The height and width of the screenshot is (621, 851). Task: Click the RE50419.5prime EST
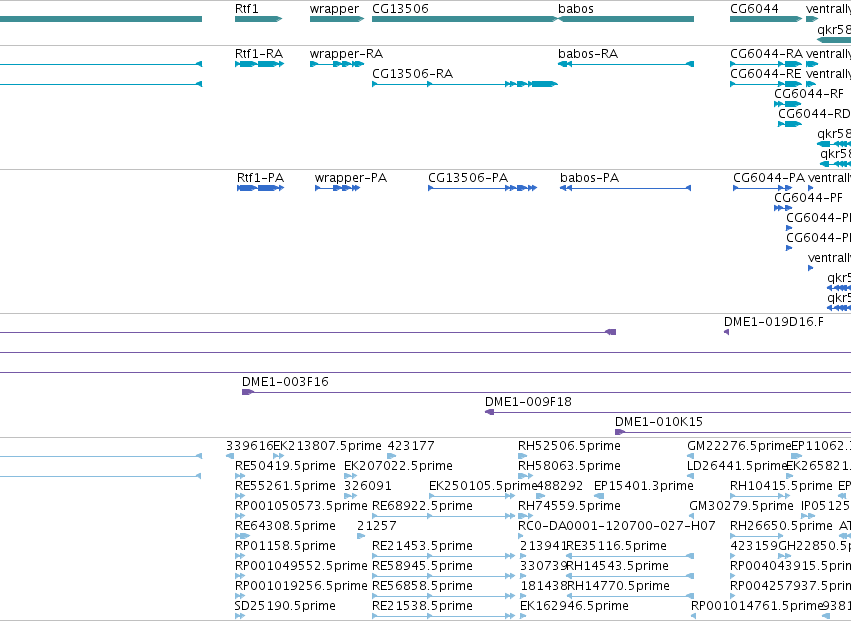click(240, 477)
